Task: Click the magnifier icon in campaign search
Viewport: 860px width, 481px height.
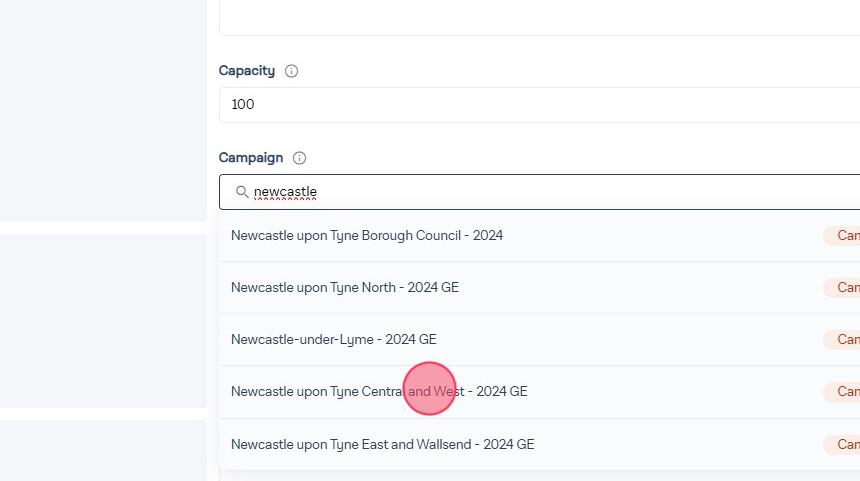Action: tap(242, 192)
